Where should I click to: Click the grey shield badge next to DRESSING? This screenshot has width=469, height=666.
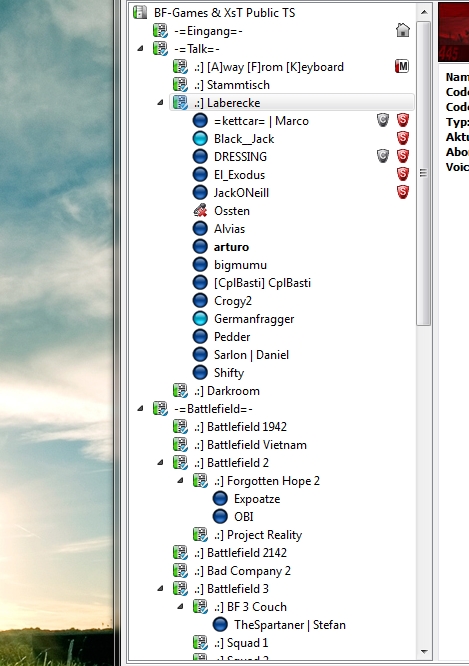click(383, 156)
